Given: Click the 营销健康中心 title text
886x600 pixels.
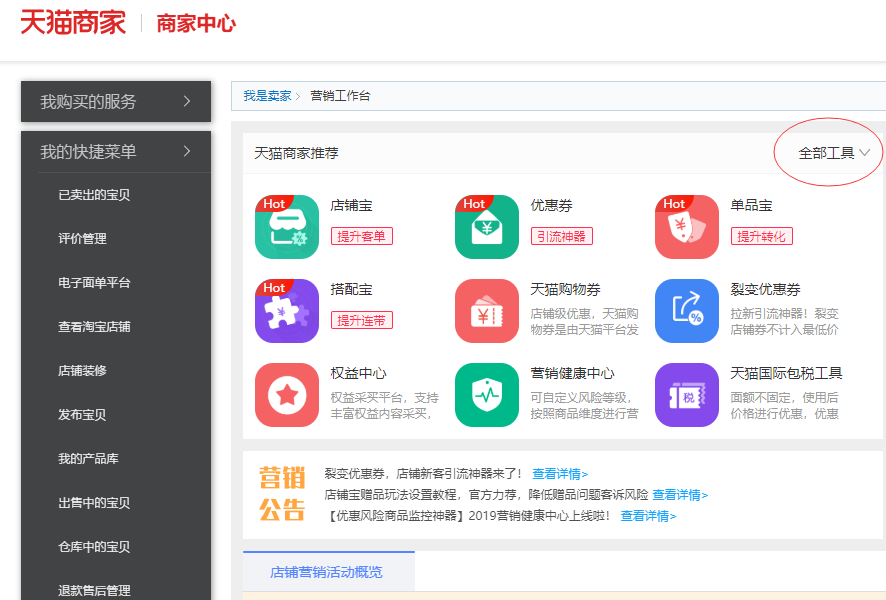Looking at the screenshot, I should pos(572,373).
